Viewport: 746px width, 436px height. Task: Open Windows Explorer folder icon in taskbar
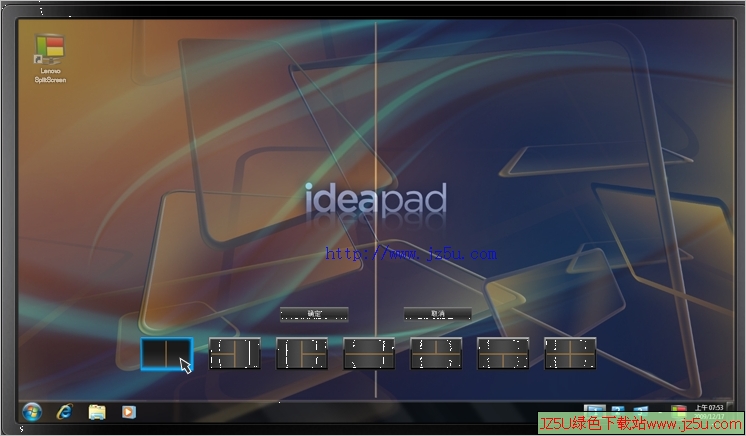tap(97, 412)
